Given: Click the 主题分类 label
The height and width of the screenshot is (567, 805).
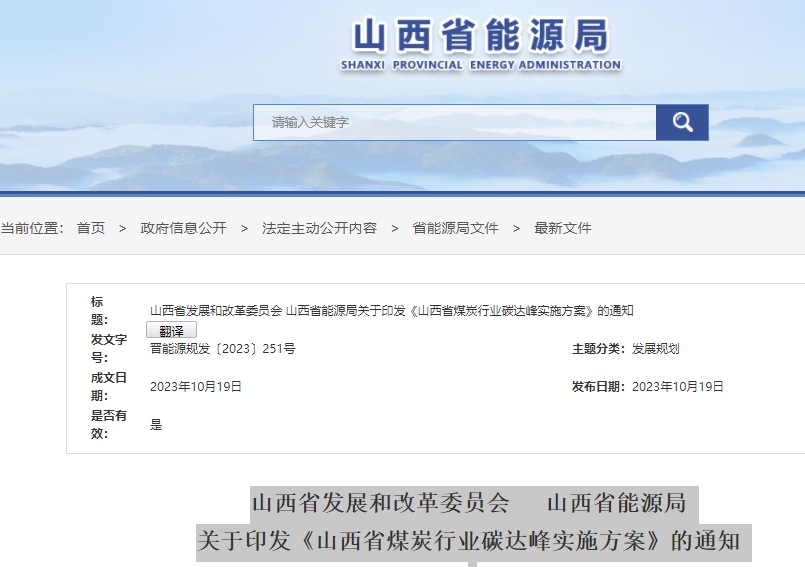Looking at the screenshot, I should [x=598, y=349].
